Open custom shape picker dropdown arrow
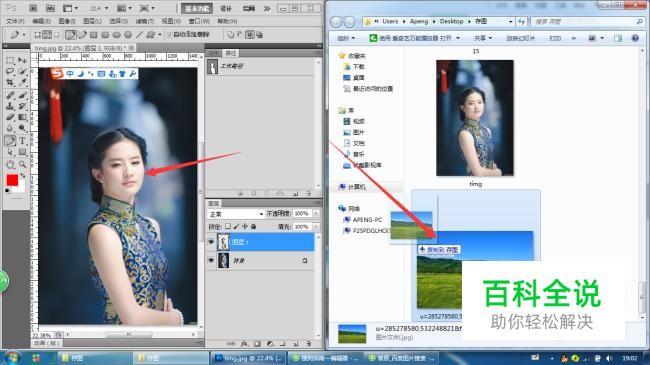The height and width of the screenshot is (365, 650). [160, 35]
